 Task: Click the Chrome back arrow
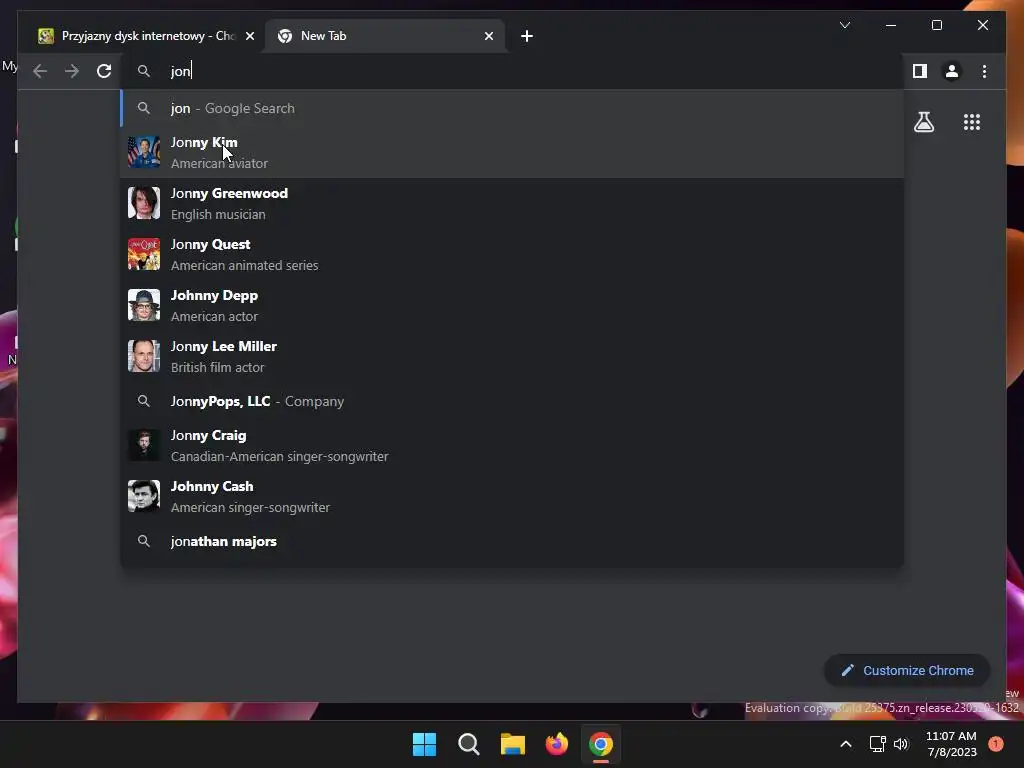click(x=40, y=71)
